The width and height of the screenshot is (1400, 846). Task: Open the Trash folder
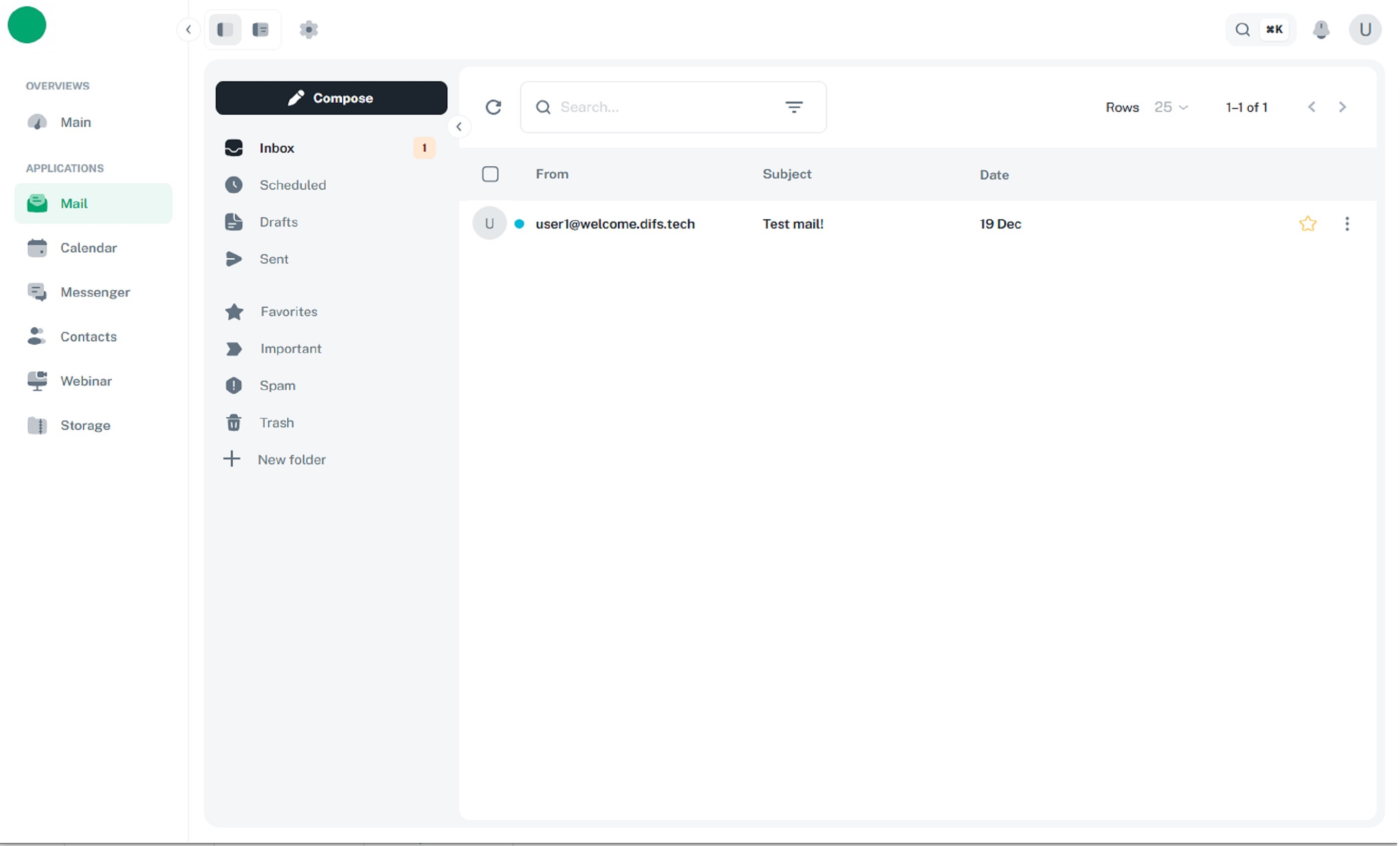(x=330, y=422)
